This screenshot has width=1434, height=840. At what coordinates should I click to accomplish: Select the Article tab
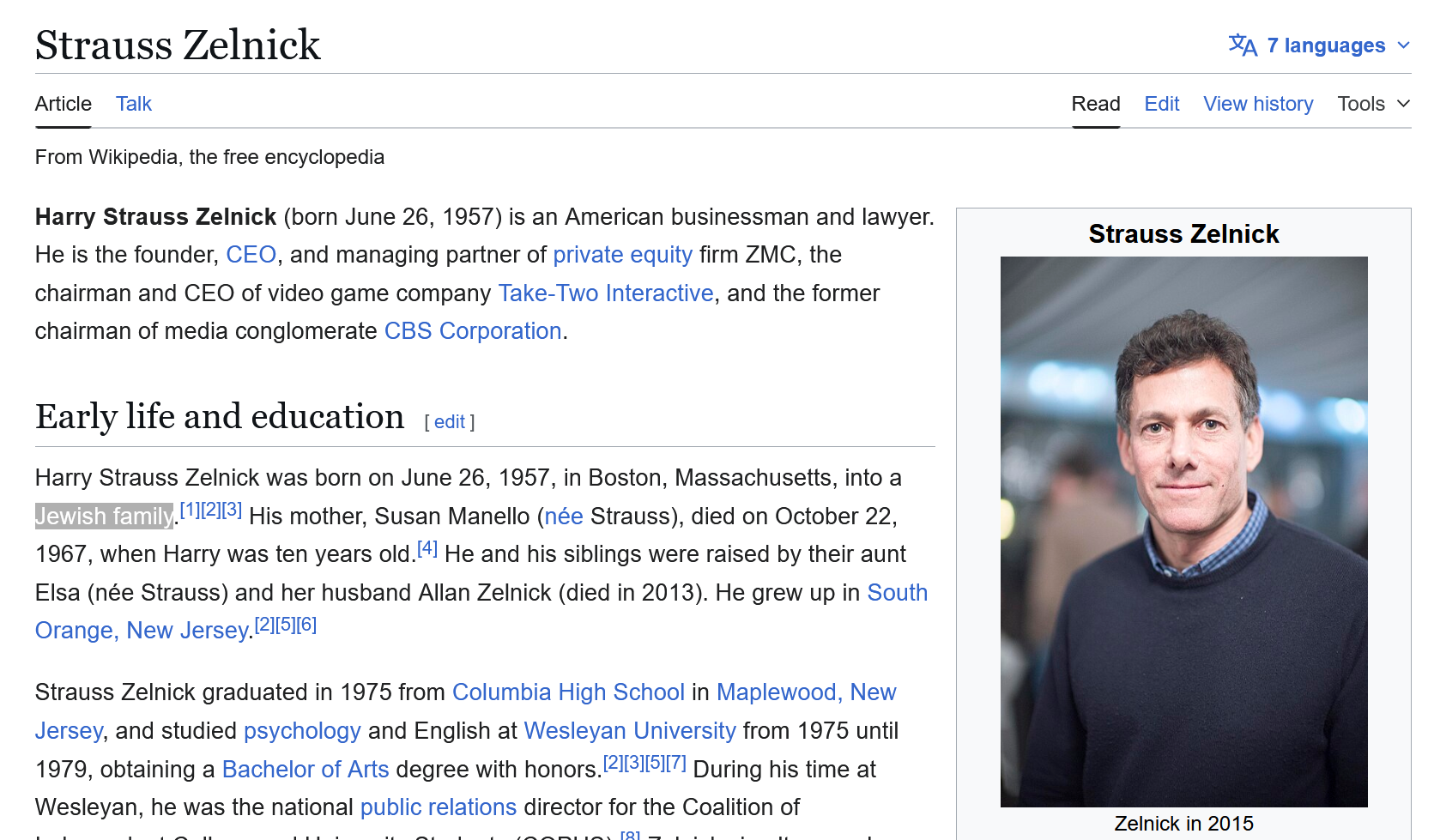(64, 104)
